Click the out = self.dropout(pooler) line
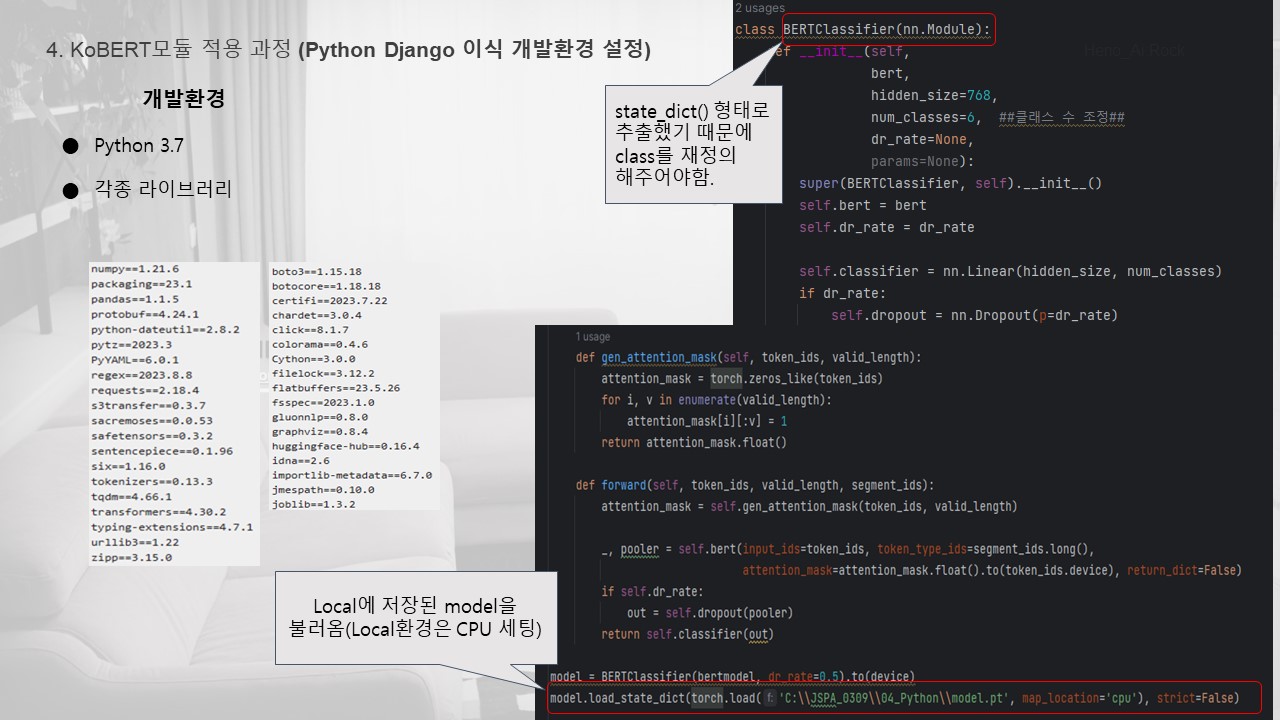 [710, 613]
